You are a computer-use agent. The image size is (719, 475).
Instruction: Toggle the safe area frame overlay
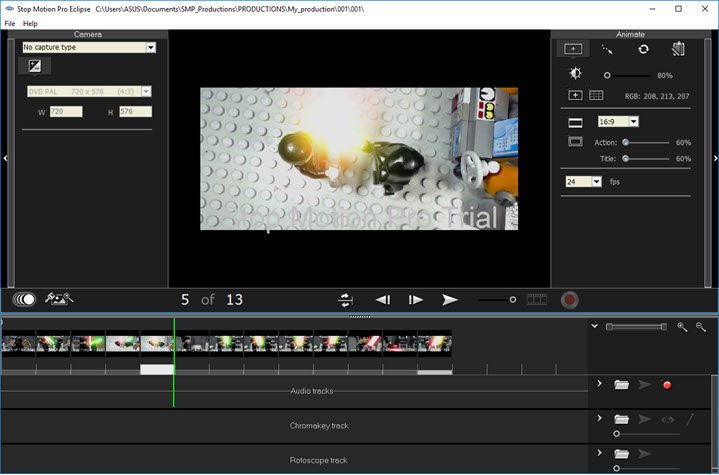point(575,142)
